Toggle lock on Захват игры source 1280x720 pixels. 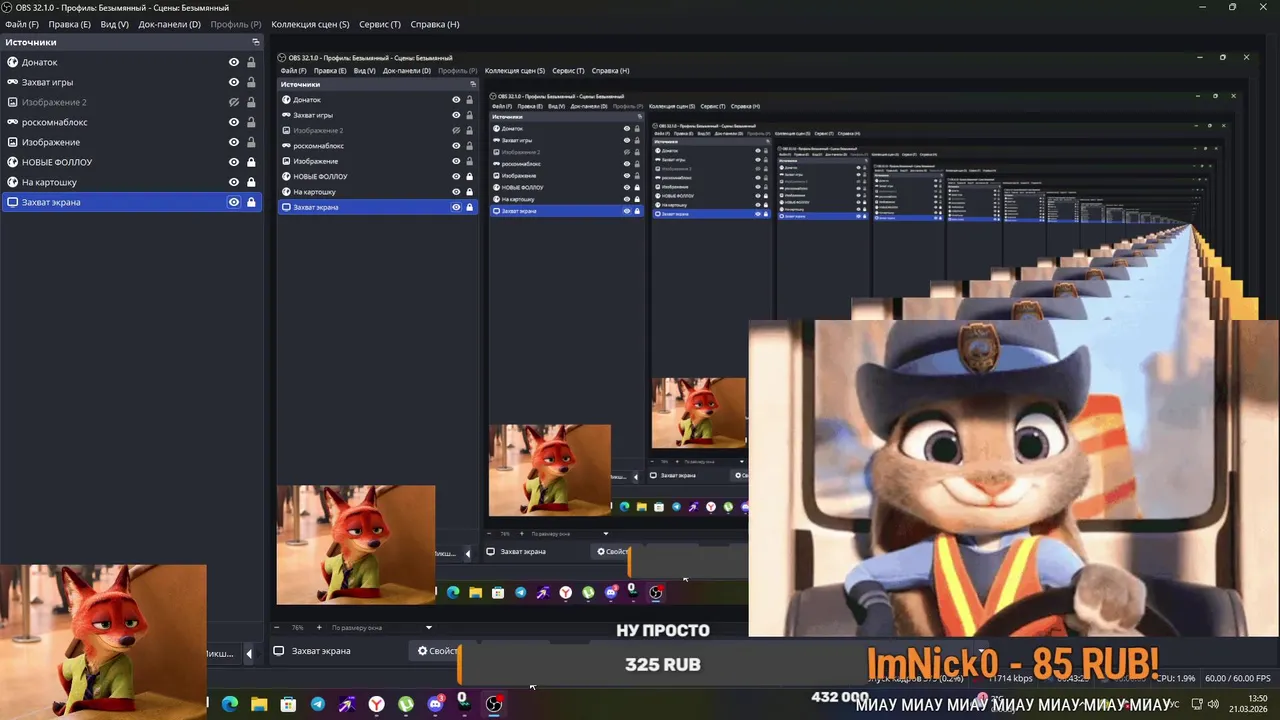pos(251,82)
